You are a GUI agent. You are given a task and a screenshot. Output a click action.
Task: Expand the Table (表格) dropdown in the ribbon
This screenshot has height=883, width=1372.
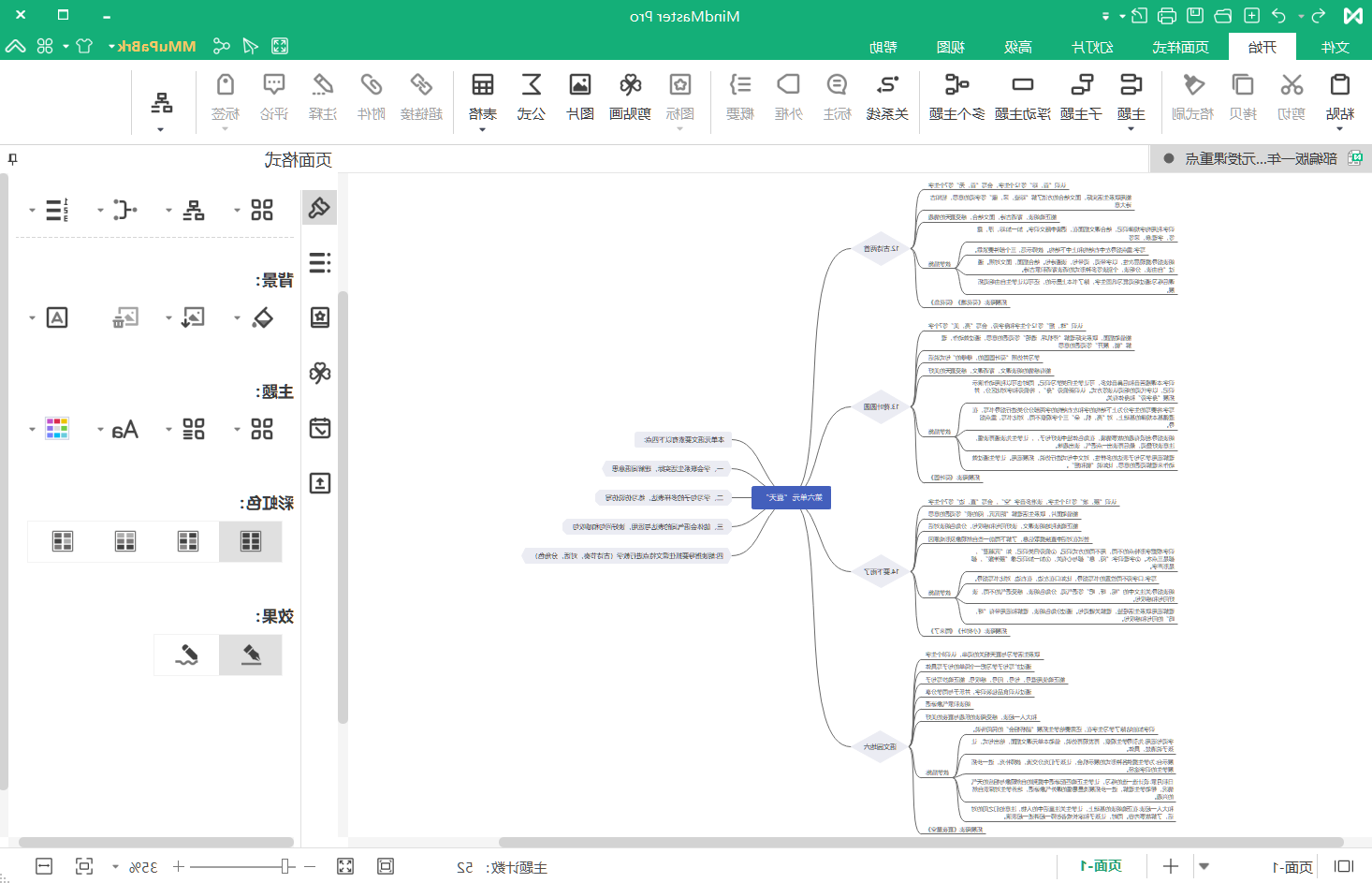click(x=482, y=129)
